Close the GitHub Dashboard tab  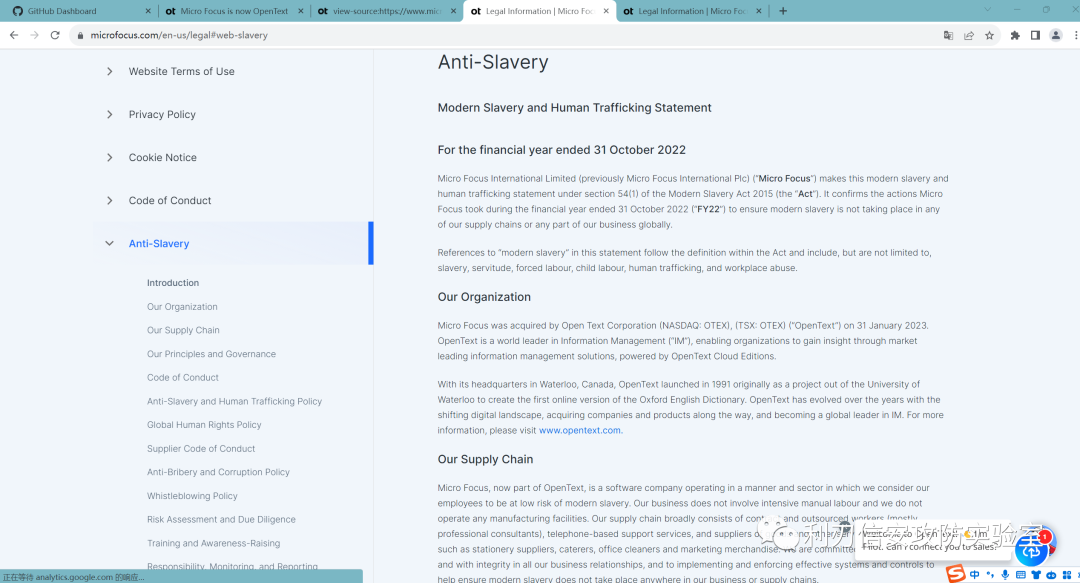pos(148,11)
